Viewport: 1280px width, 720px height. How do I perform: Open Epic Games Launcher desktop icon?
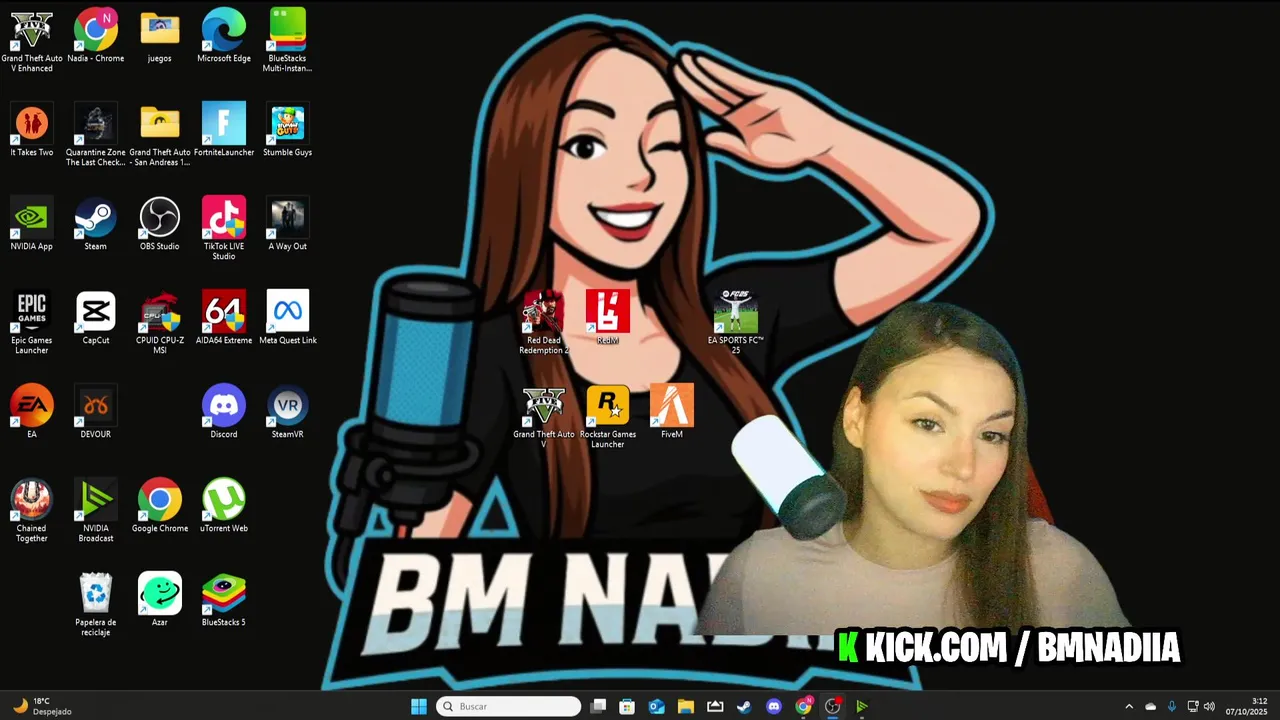point(32,323)
